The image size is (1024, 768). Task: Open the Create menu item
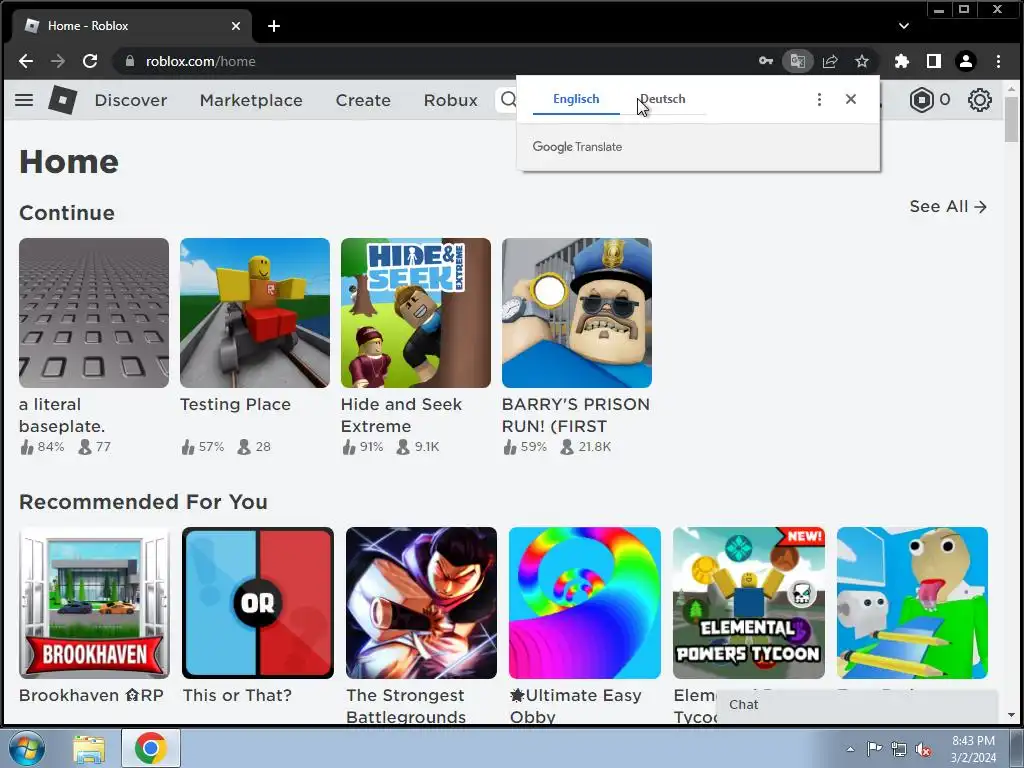coord(363,101)
